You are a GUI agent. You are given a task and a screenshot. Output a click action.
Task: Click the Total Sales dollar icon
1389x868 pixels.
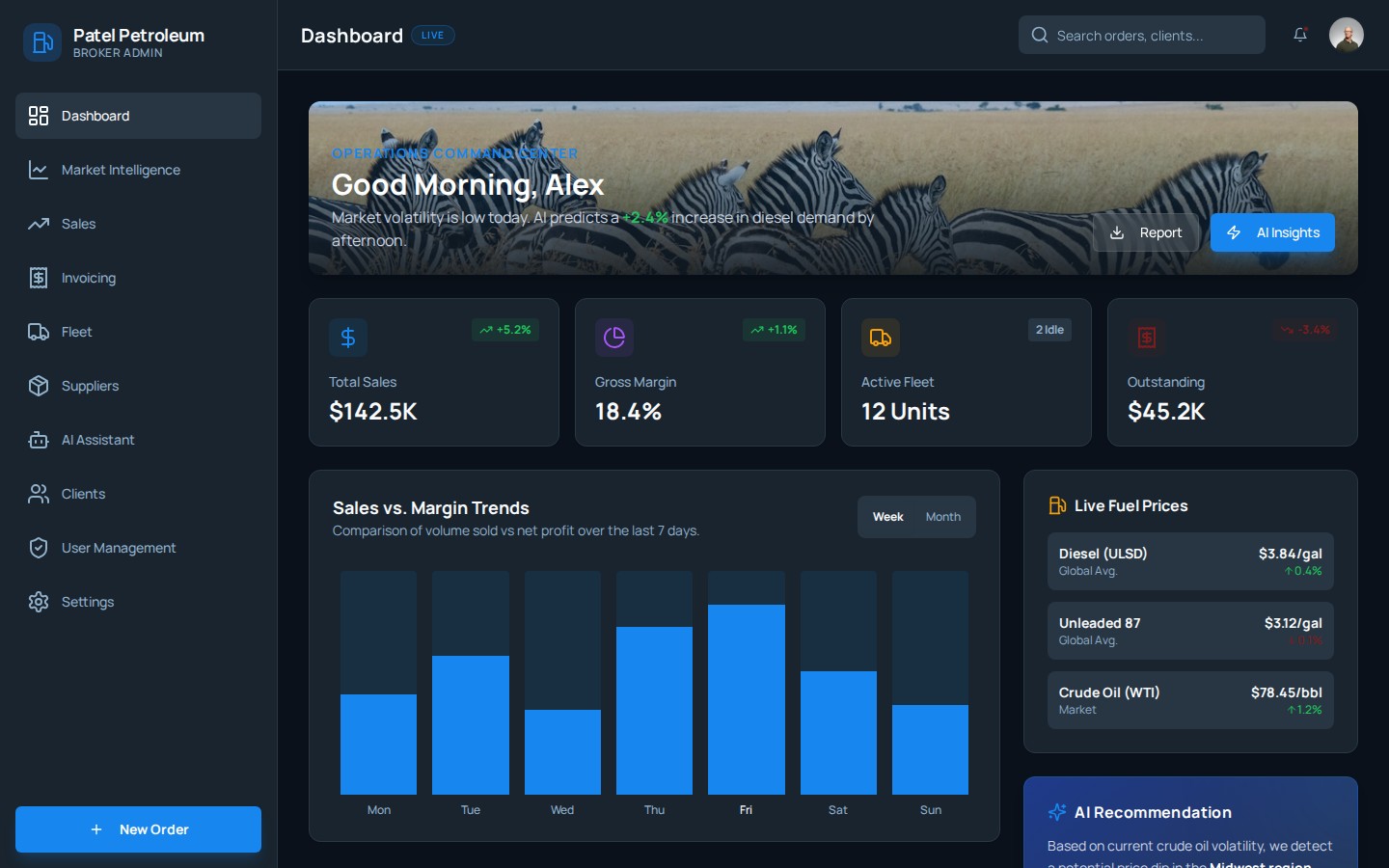[348, 338]
